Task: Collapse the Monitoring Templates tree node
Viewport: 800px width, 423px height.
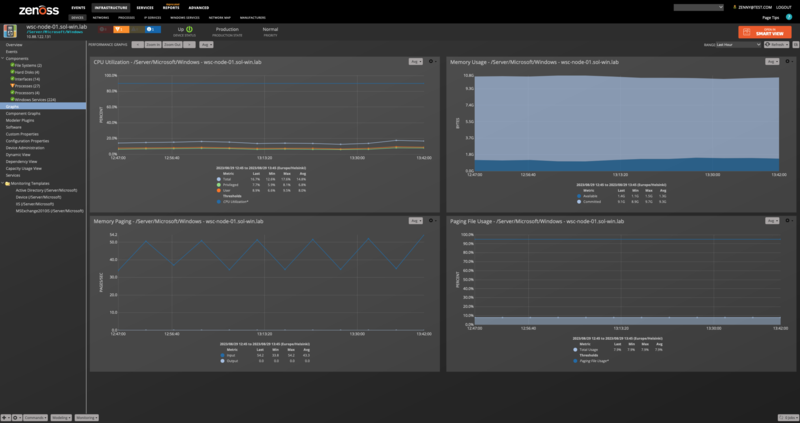Action: point(3,183)
